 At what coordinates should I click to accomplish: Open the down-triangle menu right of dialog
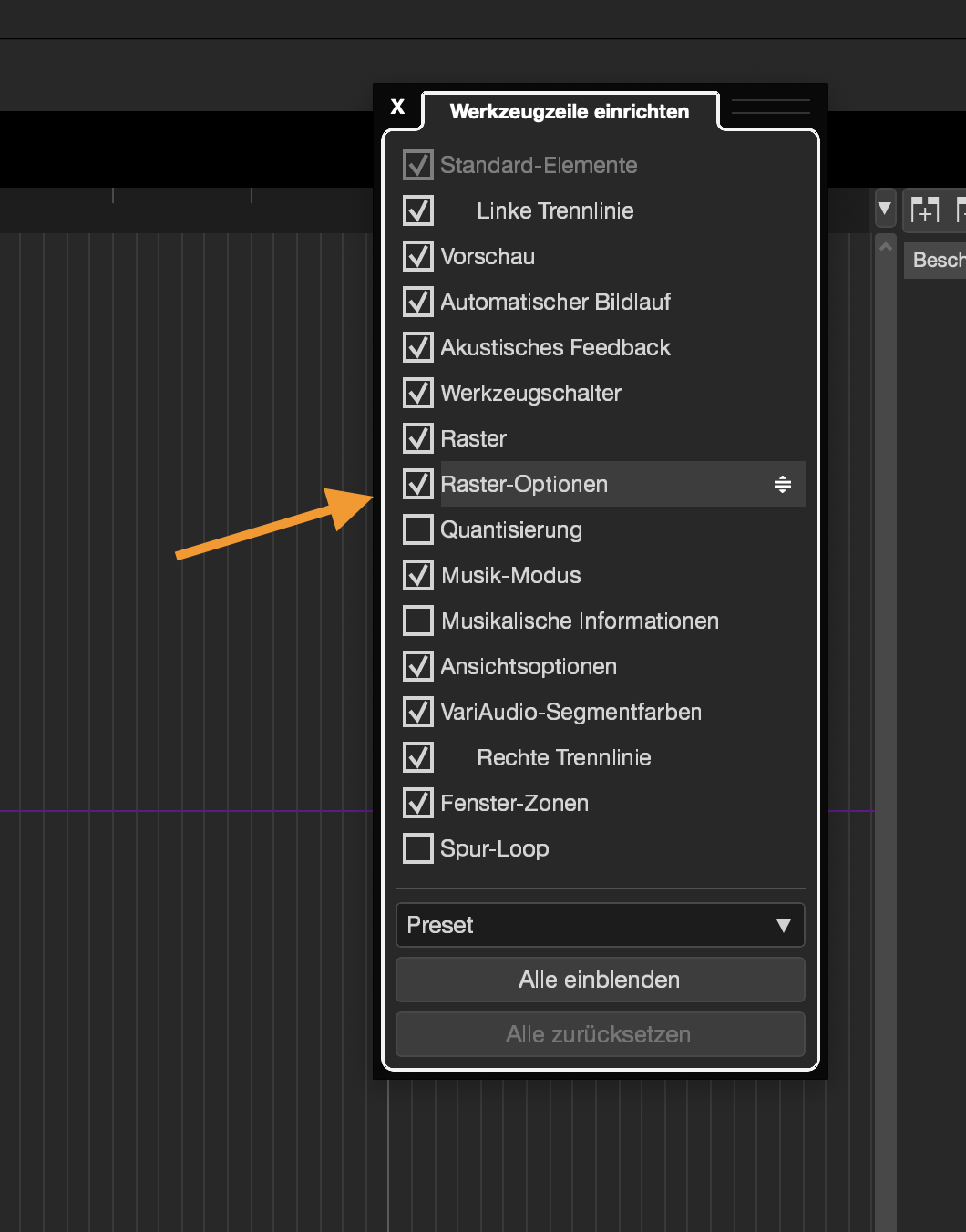[884, 209]
